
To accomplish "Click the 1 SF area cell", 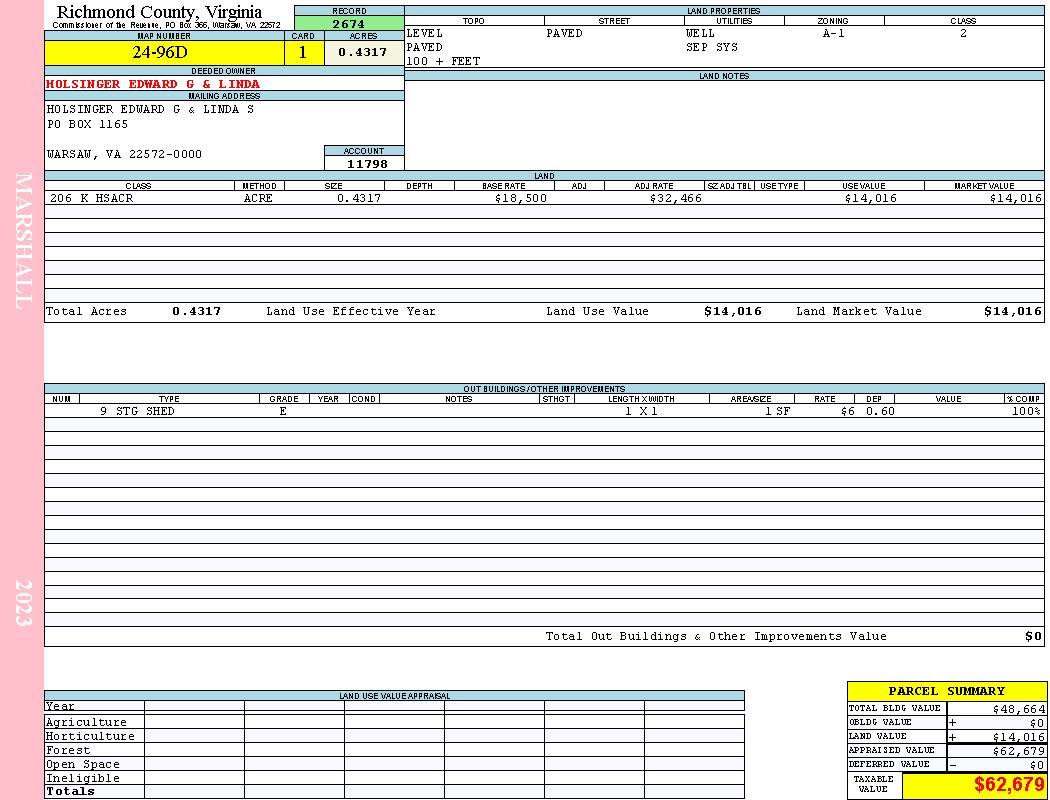I will pos(777,412).
